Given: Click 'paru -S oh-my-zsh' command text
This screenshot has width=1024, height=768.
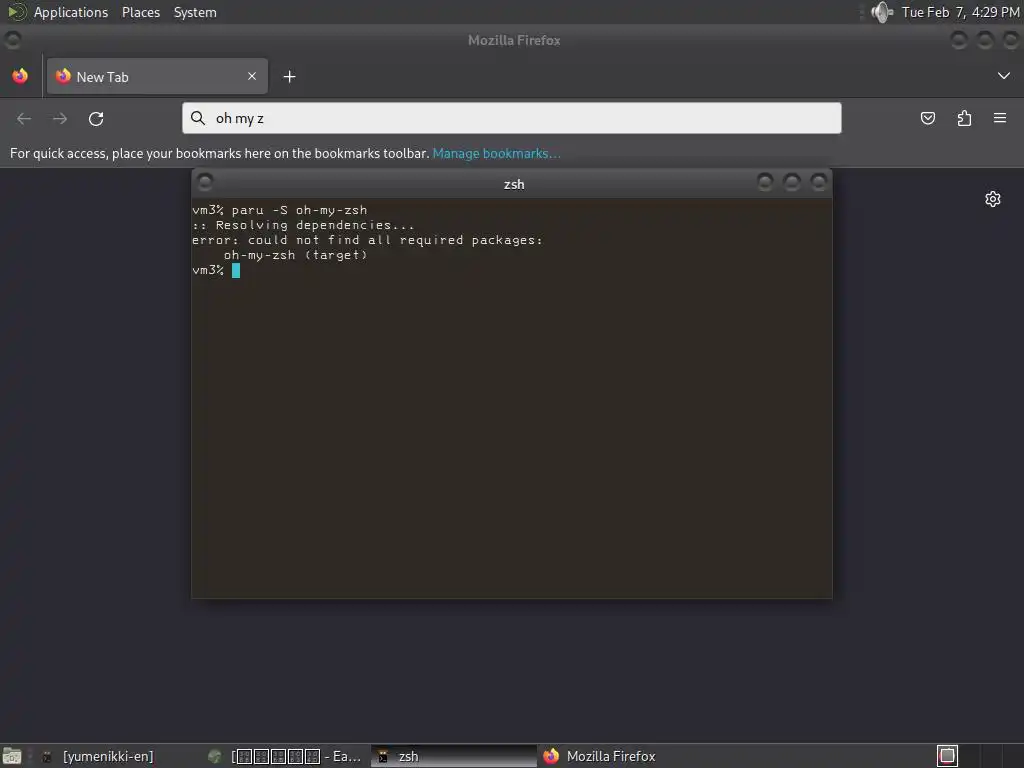Looking at the screenshot, I should [299, 210].
